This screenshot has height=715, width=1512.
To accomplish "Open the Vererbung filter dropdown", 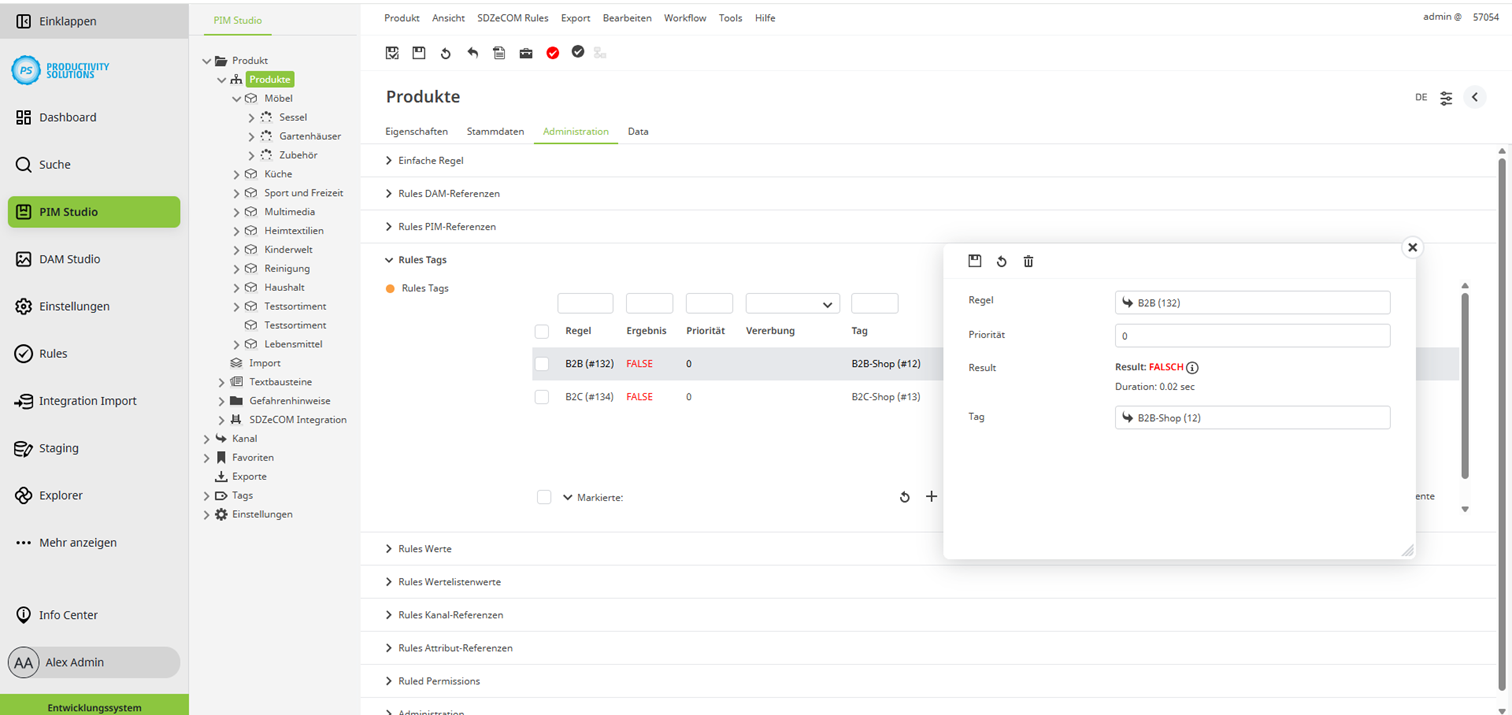I will pyautogui.click(x=792, y=304).
